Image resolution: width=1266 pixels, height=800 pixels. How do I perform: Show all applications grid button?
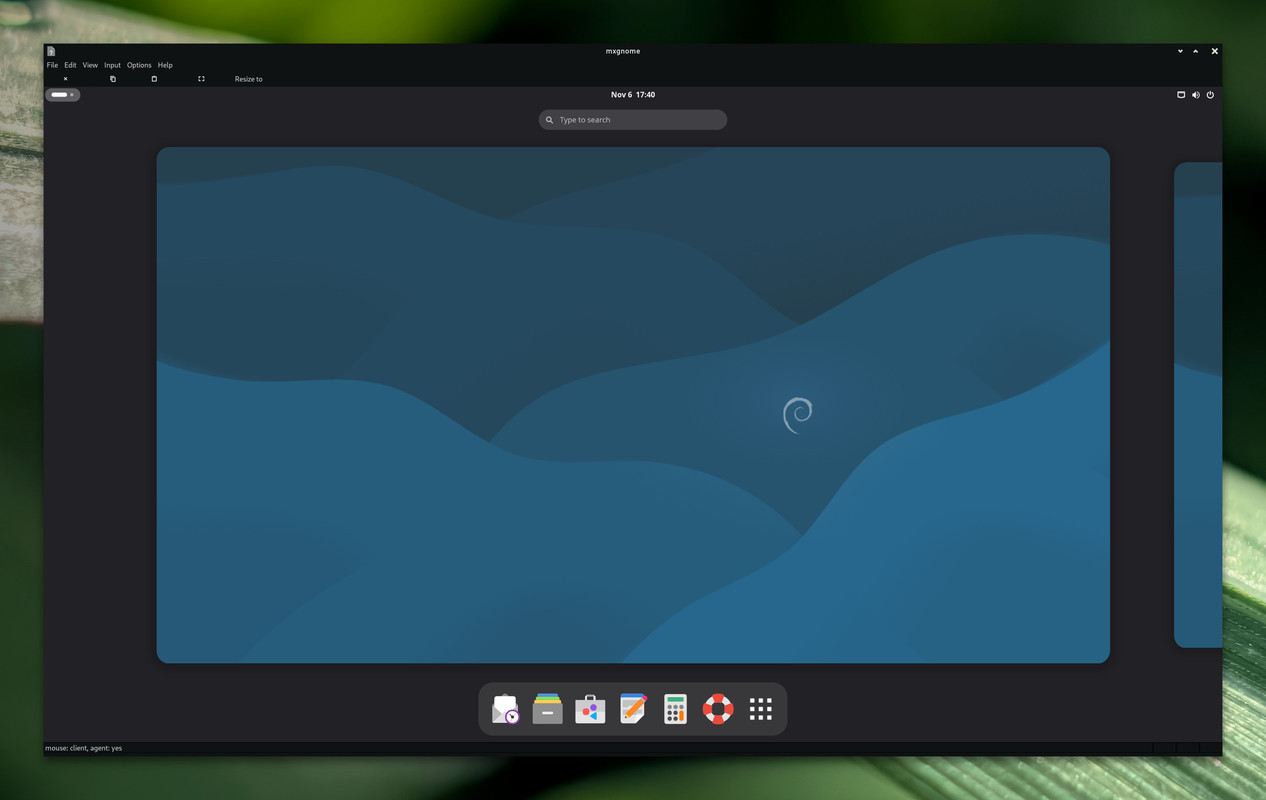761,709
